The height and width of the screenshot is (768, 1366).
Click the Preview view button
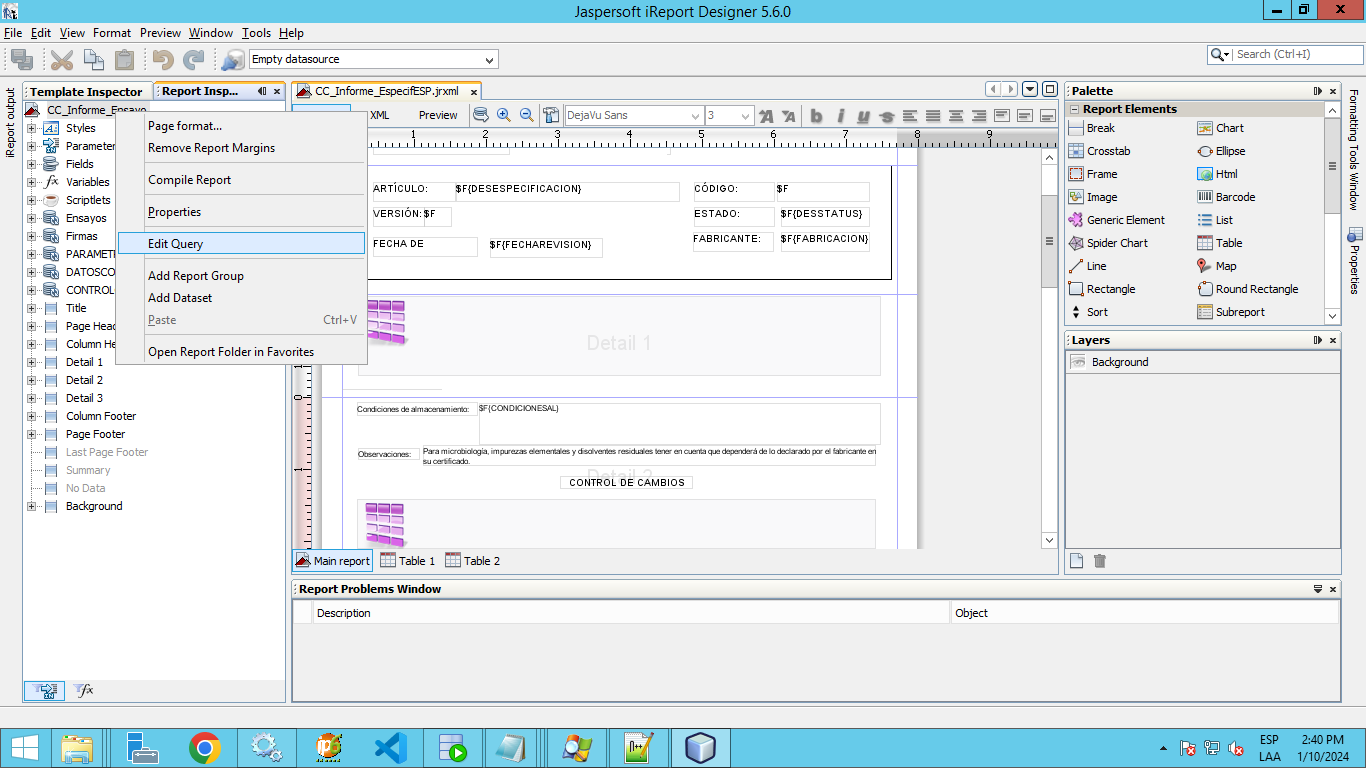click(438, 115)
